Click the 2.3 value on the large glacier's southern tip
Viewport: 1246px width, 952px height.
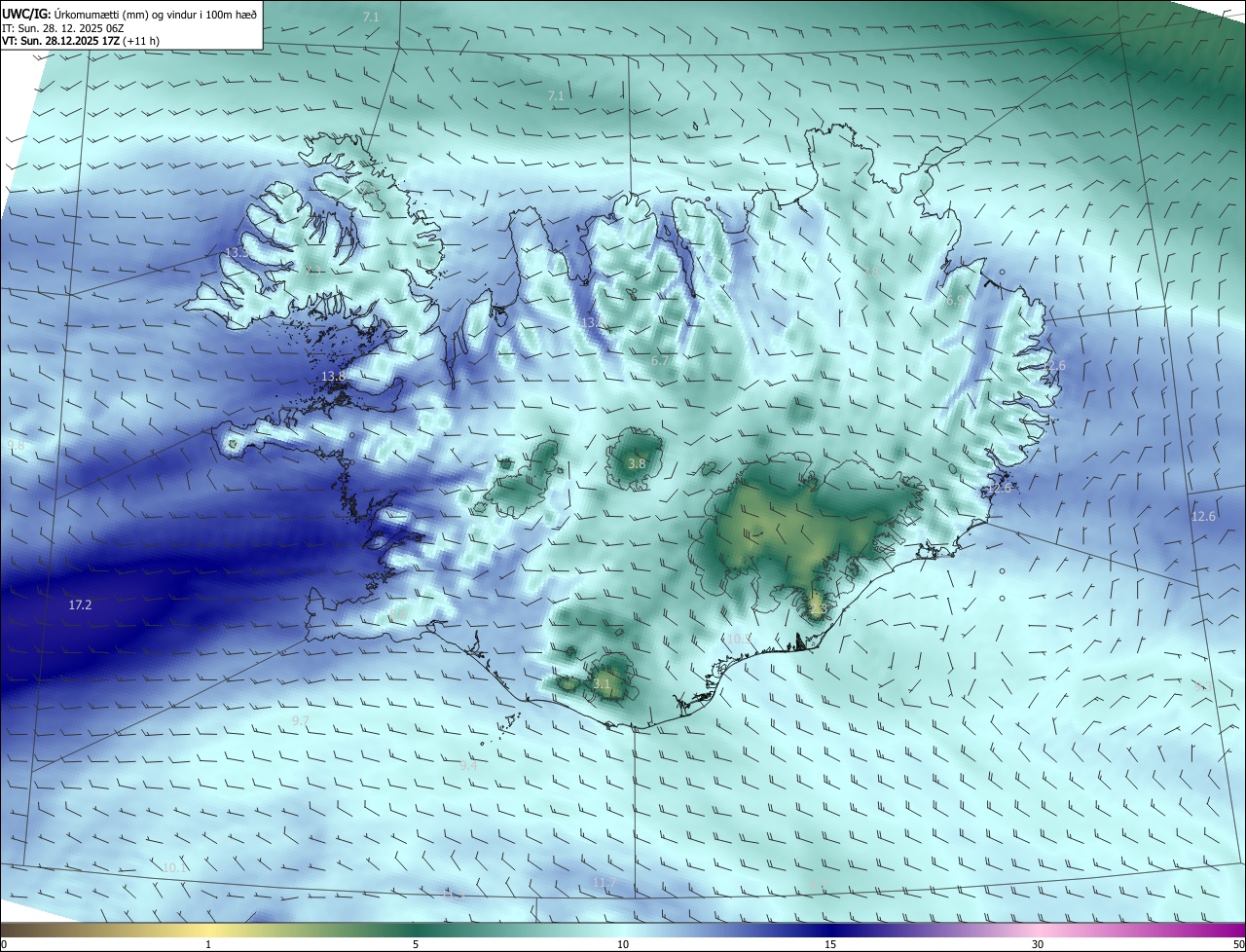pos(817,609)
